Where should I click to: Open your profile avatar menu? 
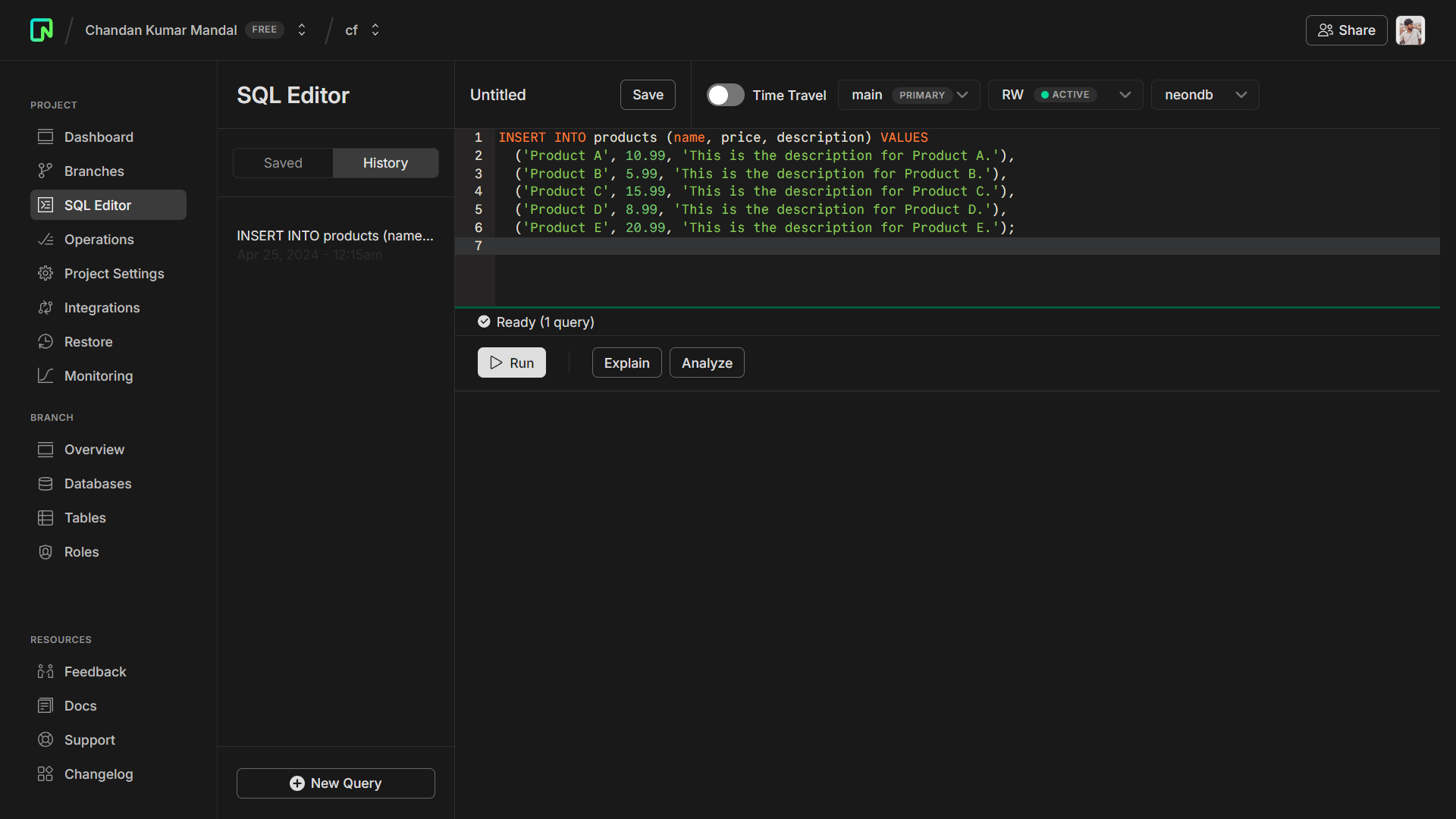(1410, 30)
